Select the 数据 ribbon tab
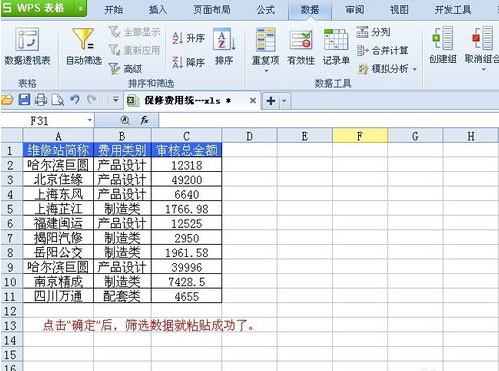Viewport: 499px width, 371px height. [310, 10]
